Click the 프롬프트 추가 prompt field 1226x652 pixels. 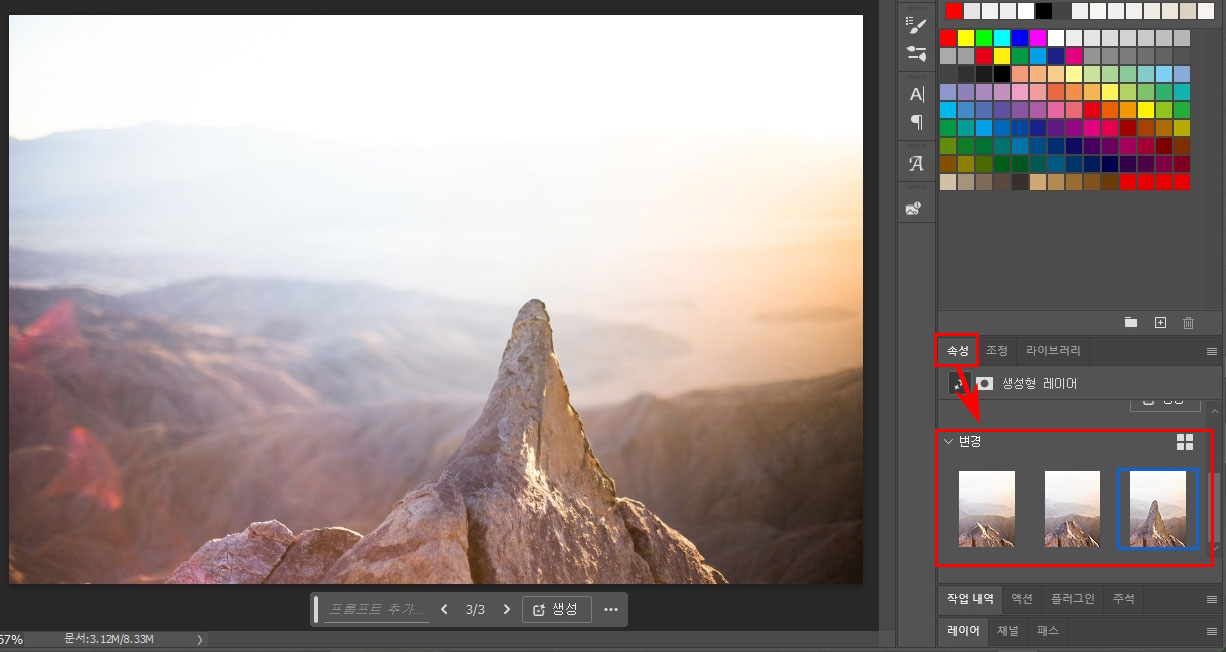tap(378, 609)
